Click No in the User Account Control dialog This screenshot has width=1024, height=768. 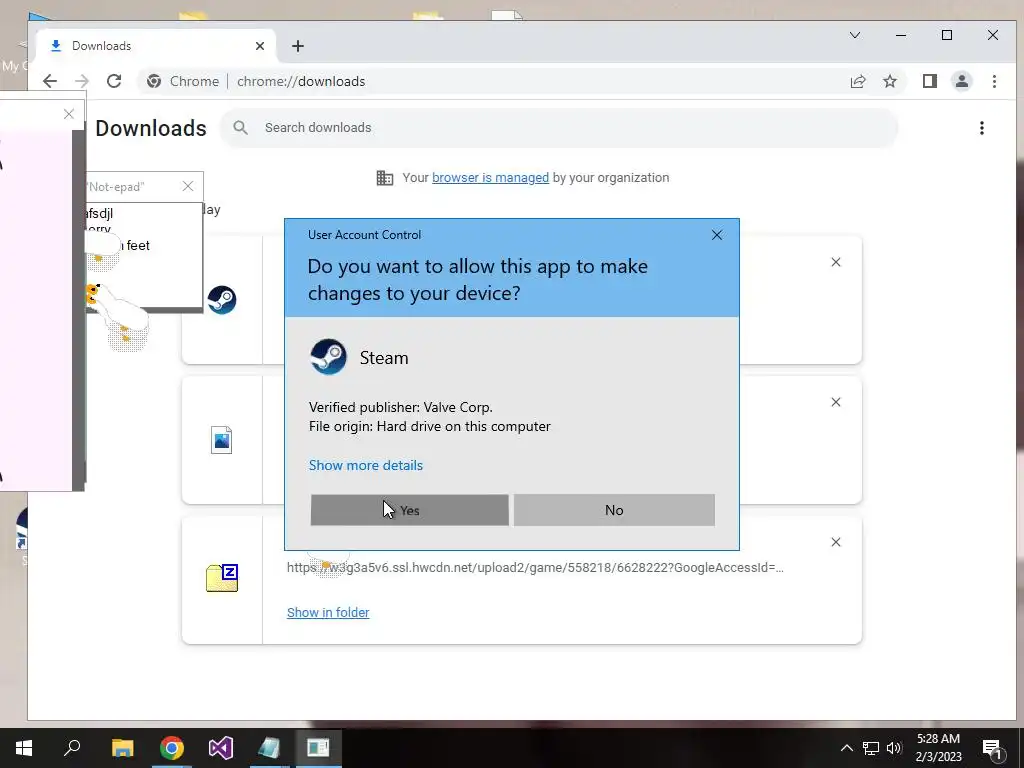(x=614, y=510)
